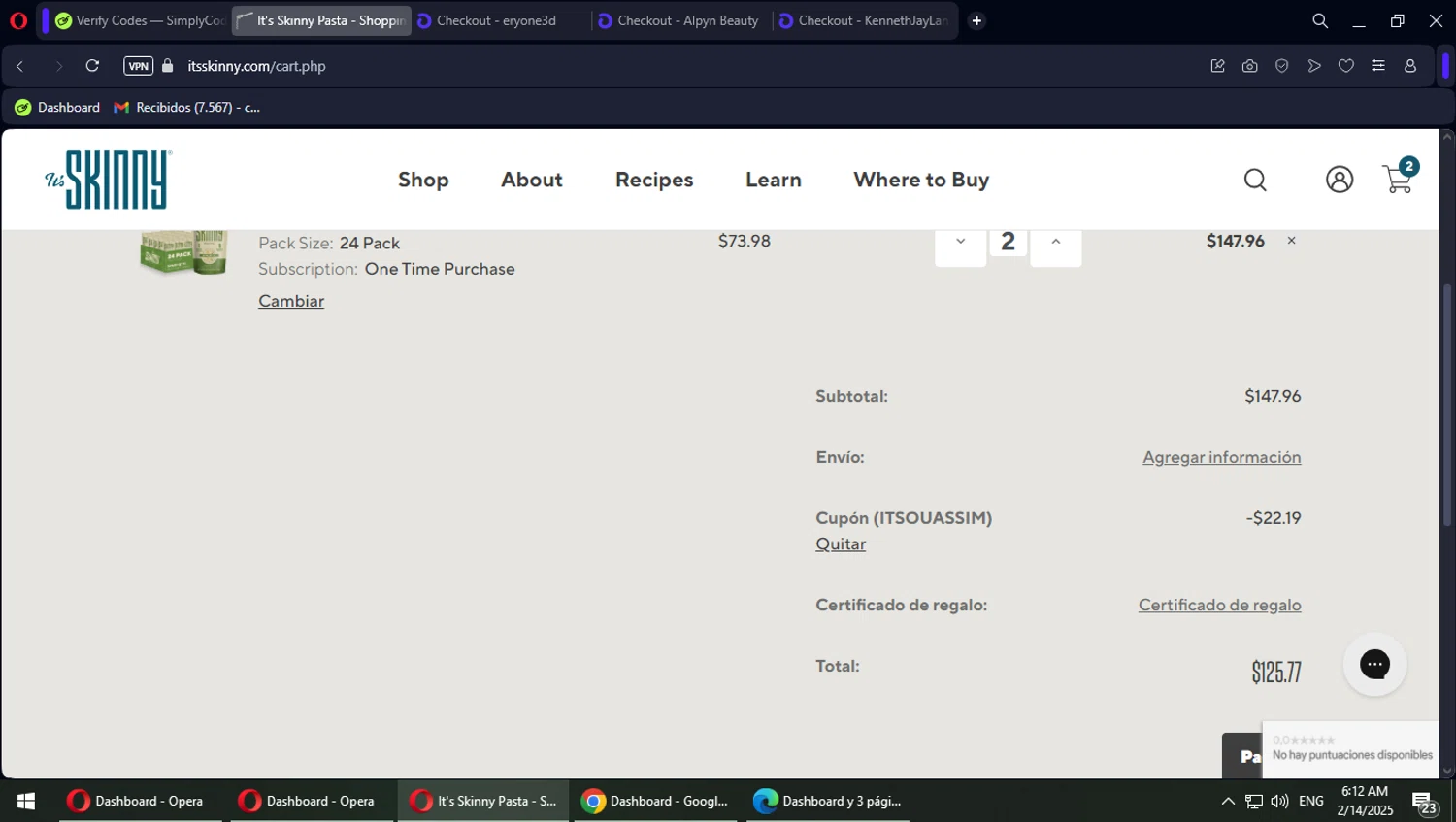Viewport: 1456px width, 822px height.
Task: Click Quitar to remove coupon
Action: tap(841, 544)
